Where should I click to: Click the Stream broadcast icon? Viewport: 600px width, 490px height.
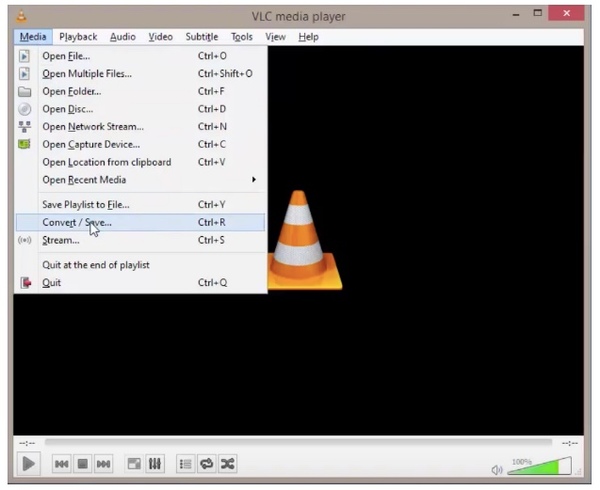click(24, 240)
